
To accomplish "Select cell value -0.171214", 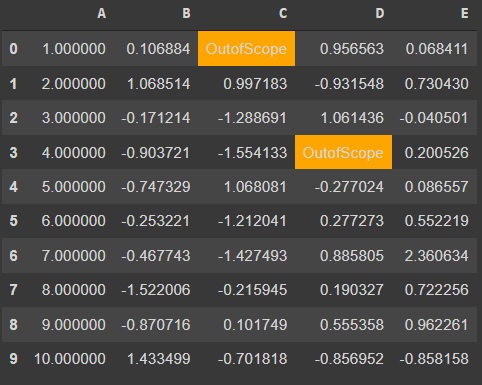I will (x=156, y=118).
